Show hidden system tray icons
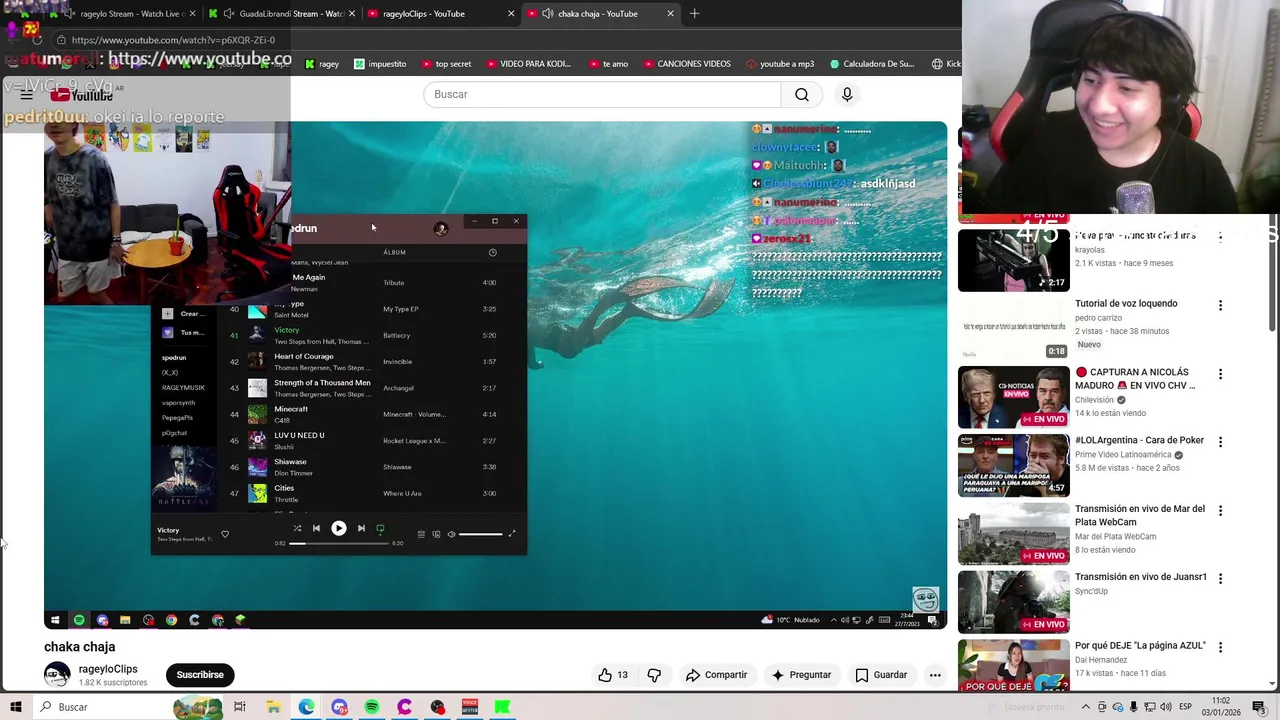 pyautogui.click(x=1086, y=707)
